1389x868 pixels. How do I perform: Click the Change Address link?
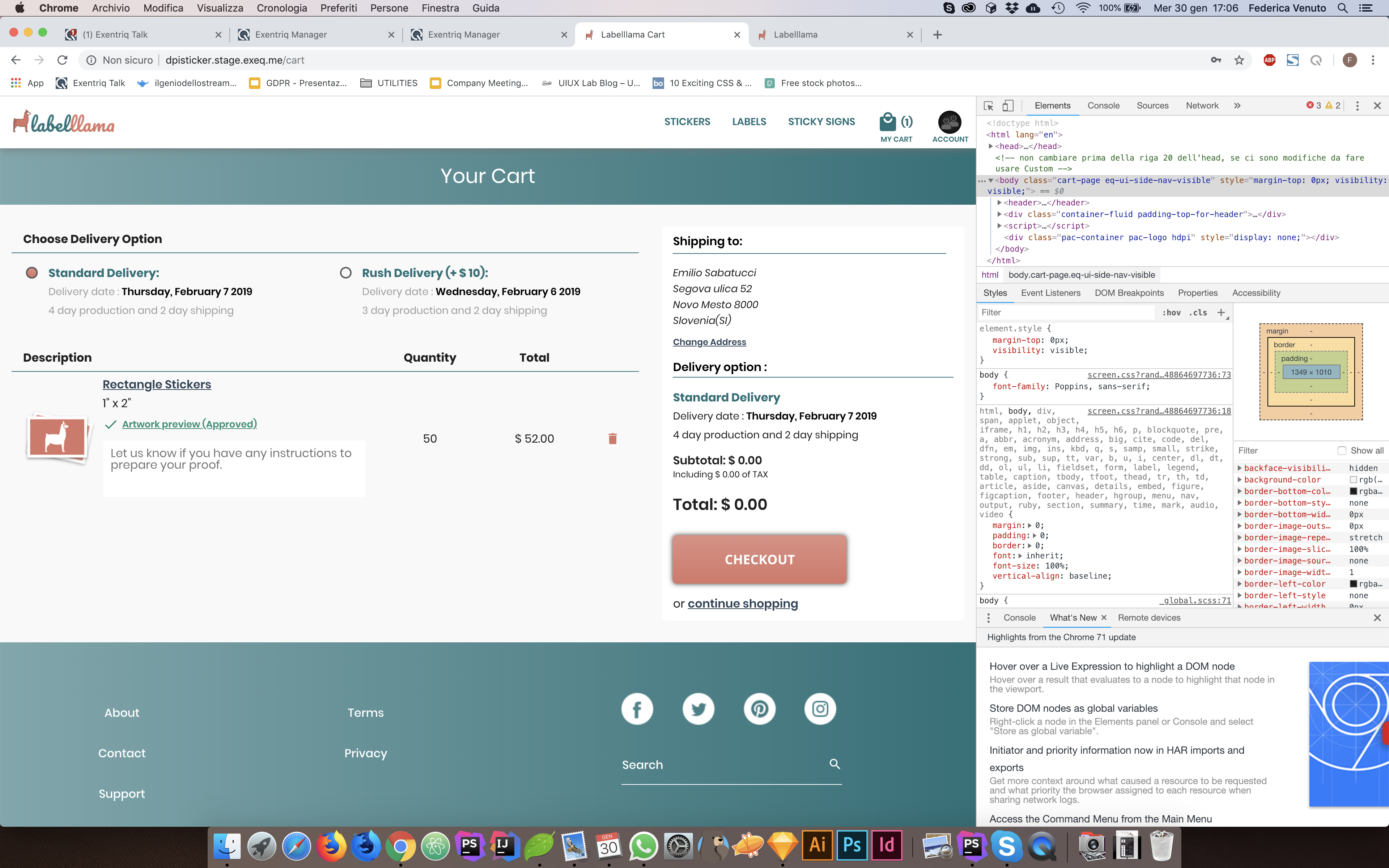point(709,342)
